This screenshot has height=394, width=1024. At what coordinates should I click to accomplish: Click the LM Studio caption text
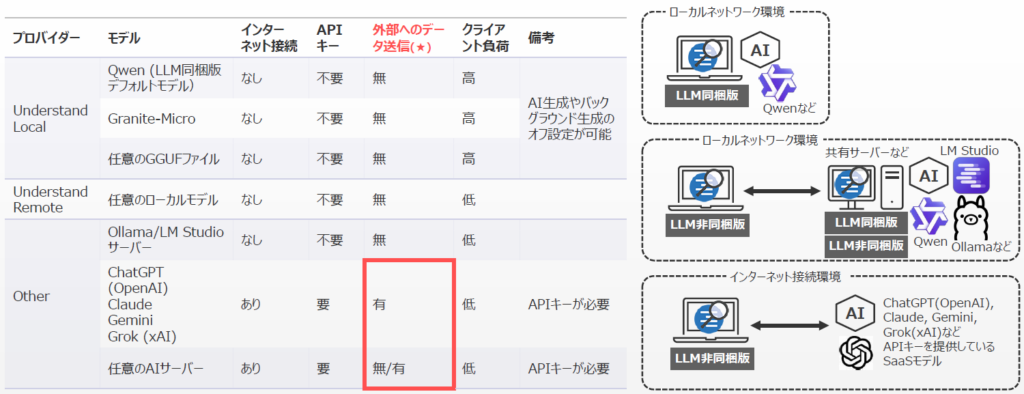pyautogui.click(x=969, y=151)
